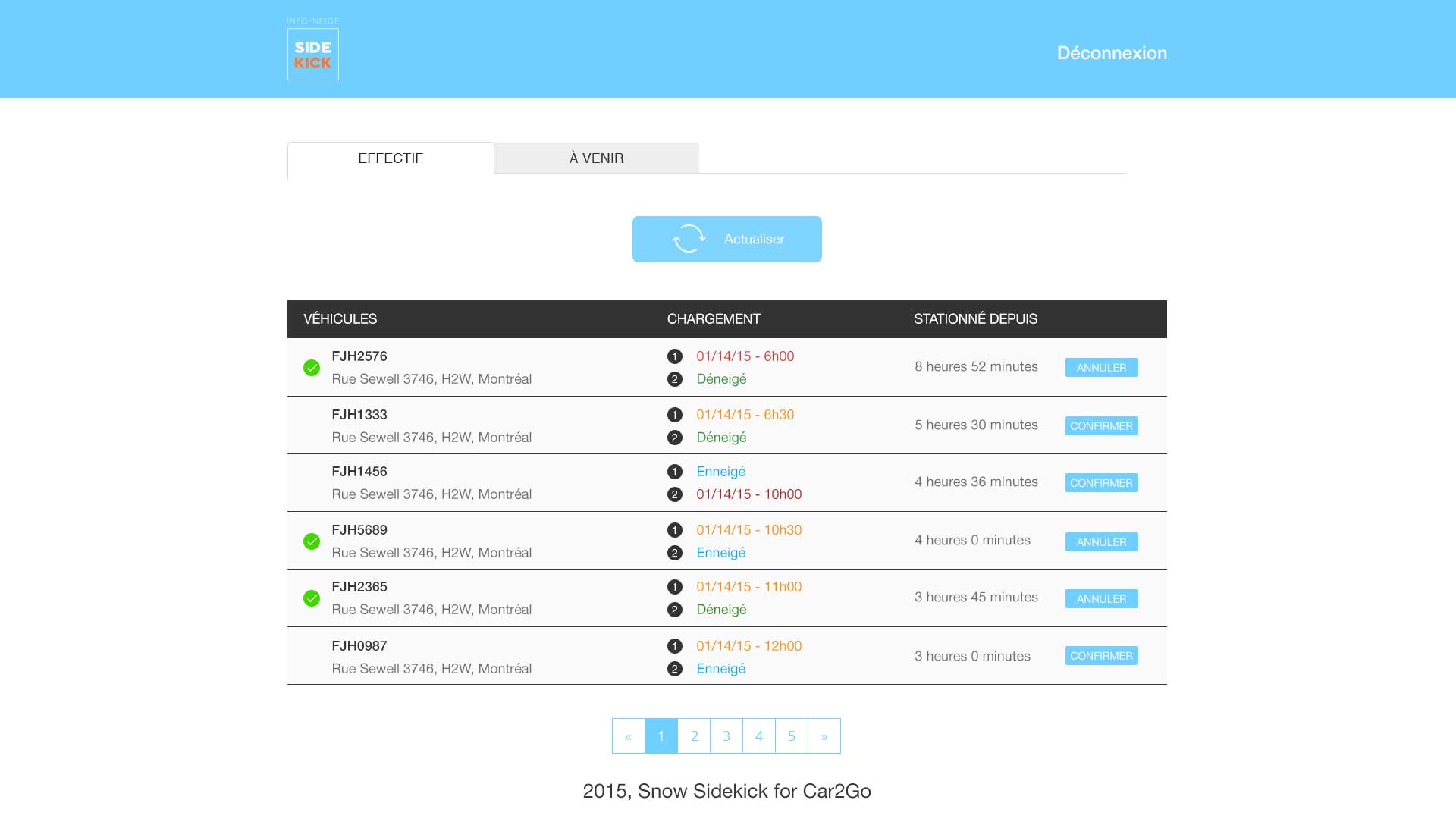1456x819 pixels.
Task: Go to previous page with « arrow
Action: (628, 736)
